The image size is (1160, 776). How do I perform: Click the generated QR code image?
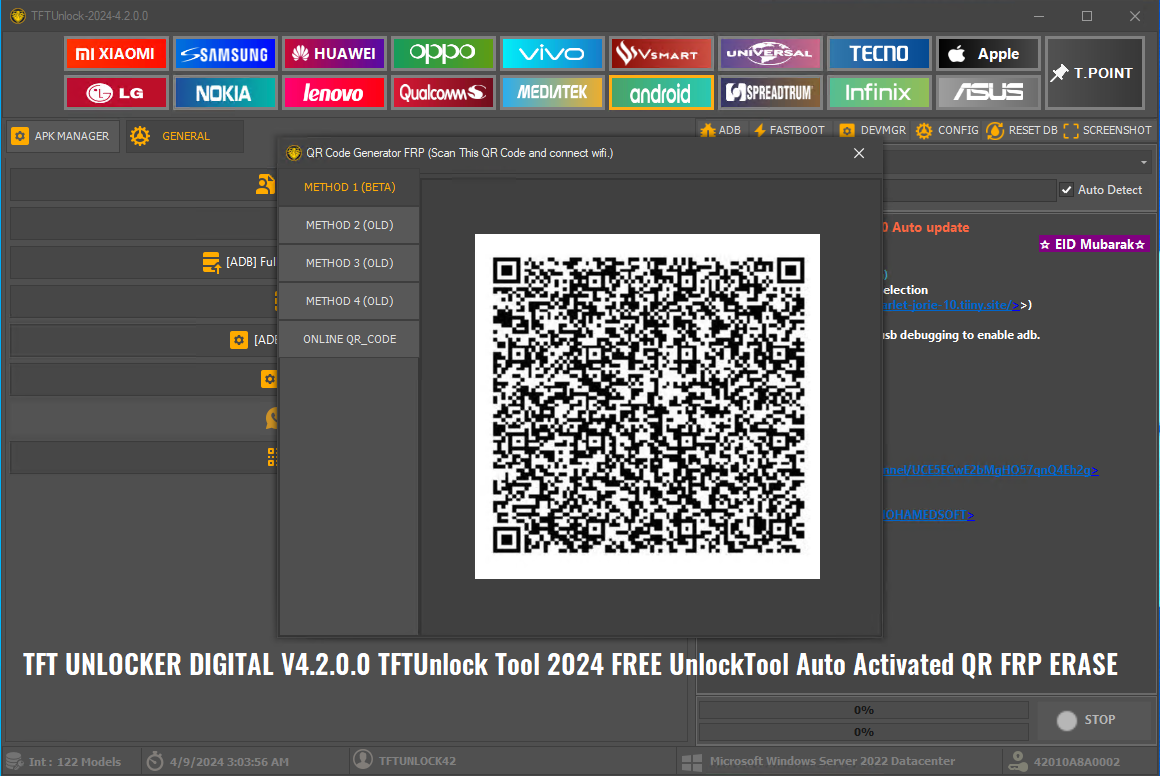click(x=647, y=406)
